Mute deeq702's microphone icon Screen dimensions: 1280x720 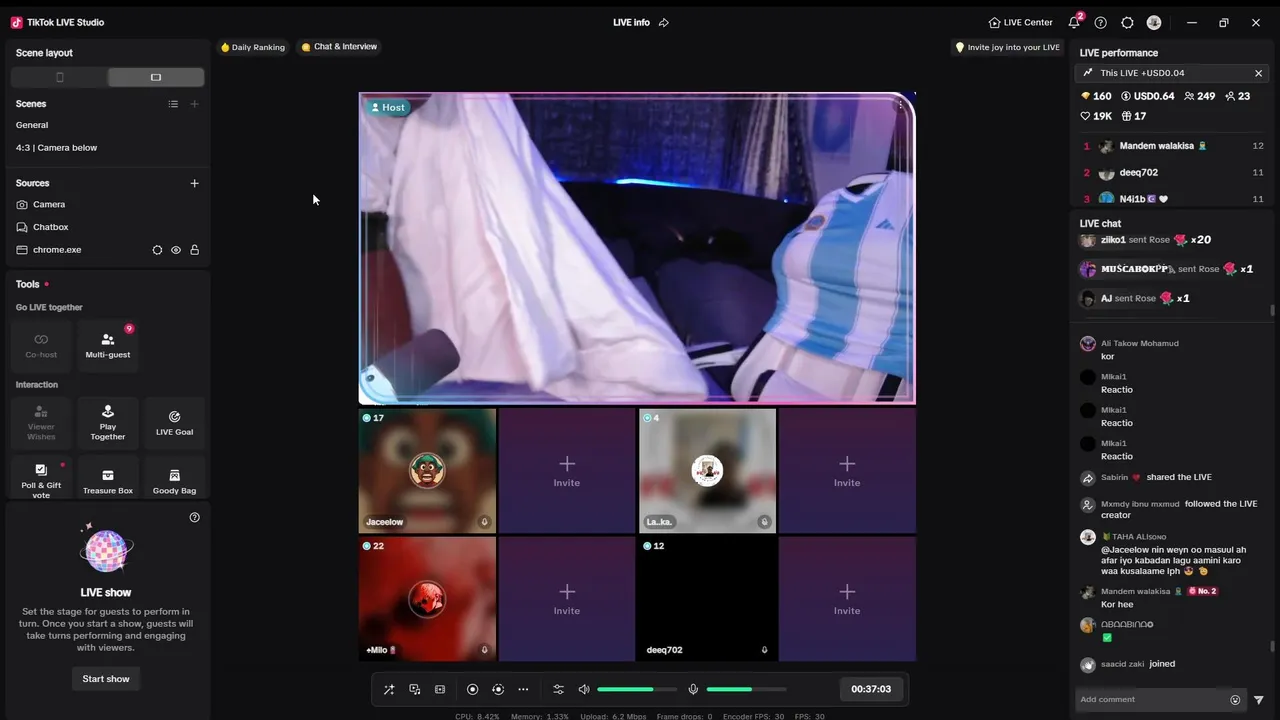click(764, 650)
